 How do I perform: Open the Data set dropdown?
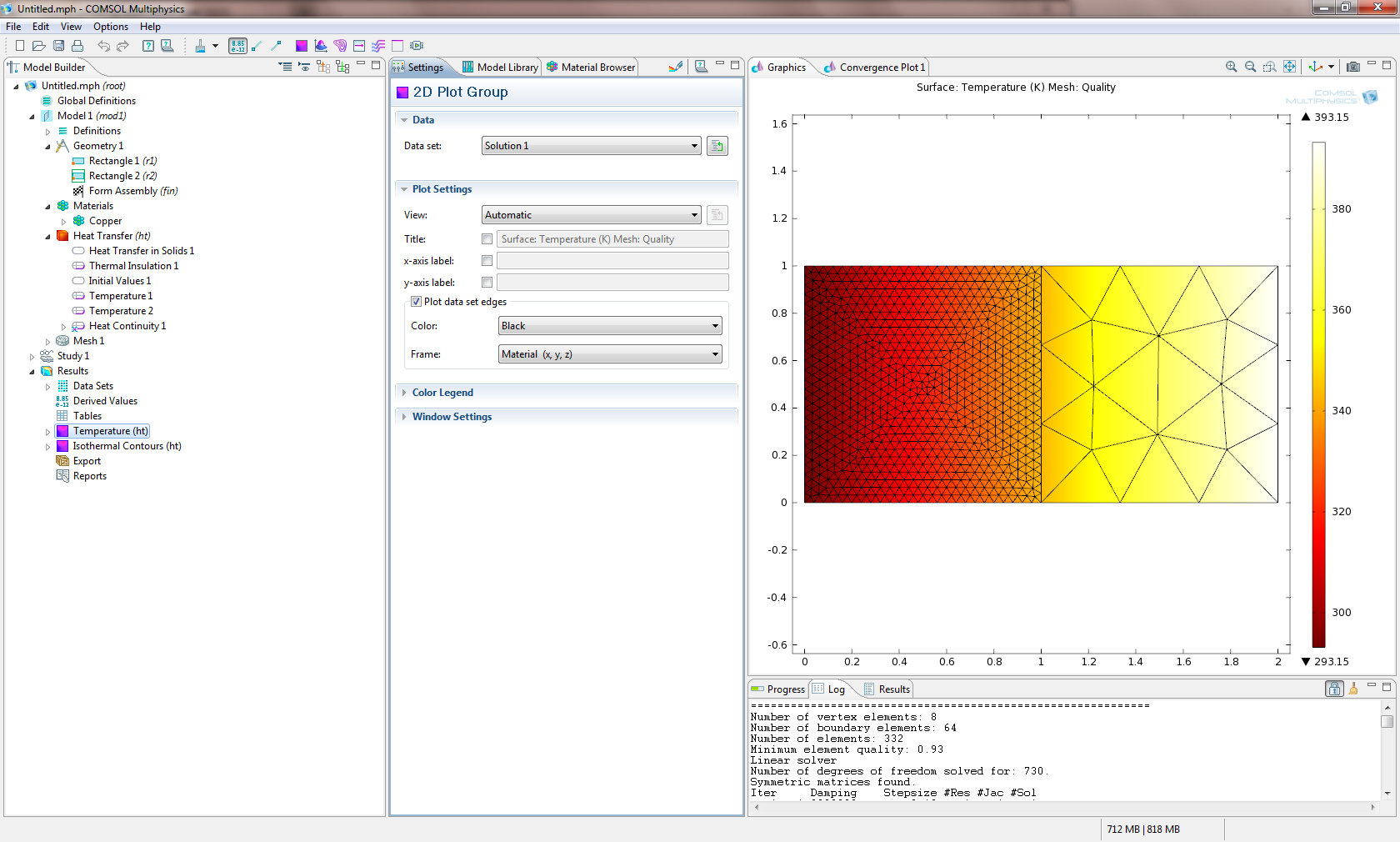tap(592, 146)
